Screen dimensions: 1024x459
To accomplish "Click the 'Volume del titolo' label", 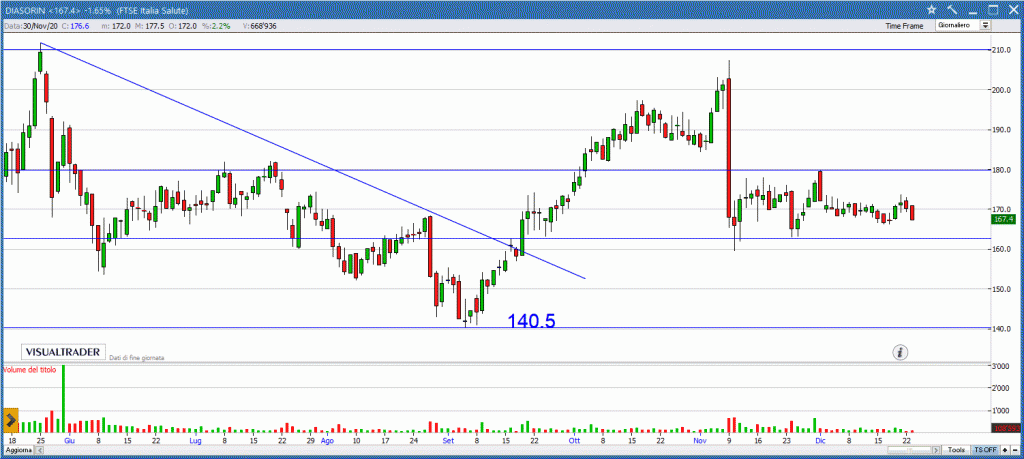I will pyautogui.click(x=30, y=370).
